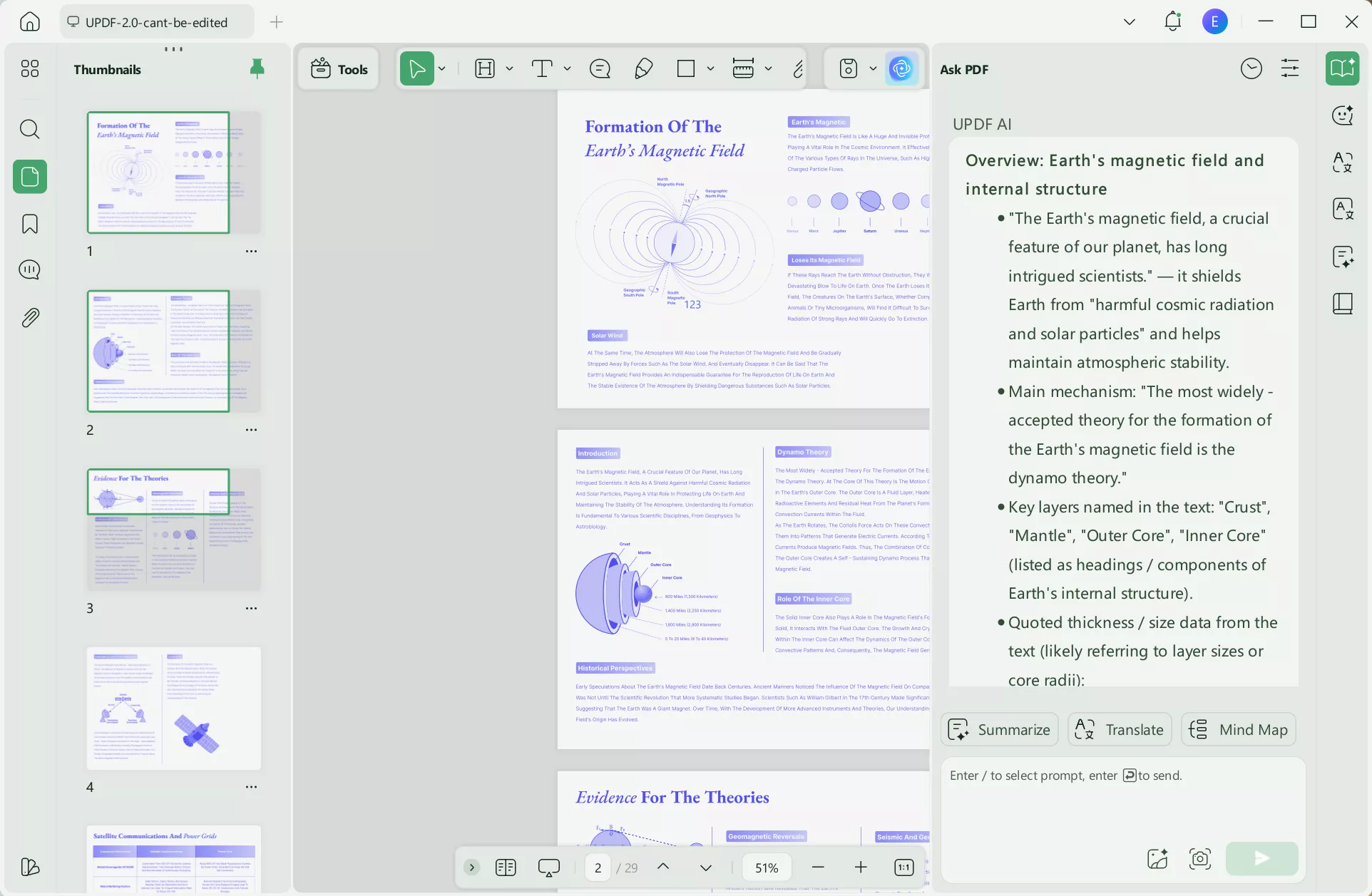The height and width of the screenshot is (896, 1372).
Task: Toggle two-page reading layout icon
Action: tap(506, 867)
